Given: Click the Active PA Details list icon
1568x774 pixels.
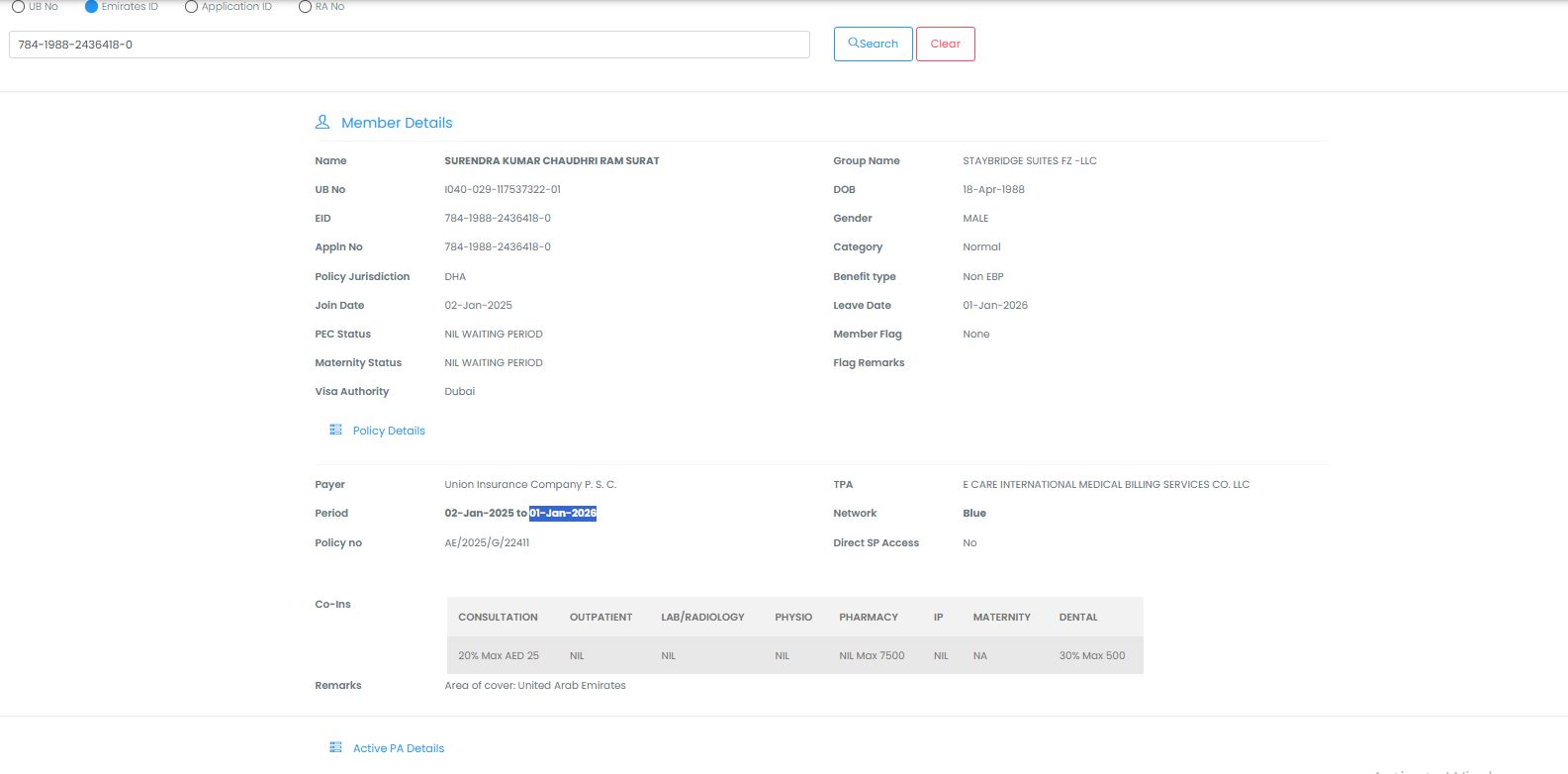Looking at the screenshot, I should coord(335,748).
